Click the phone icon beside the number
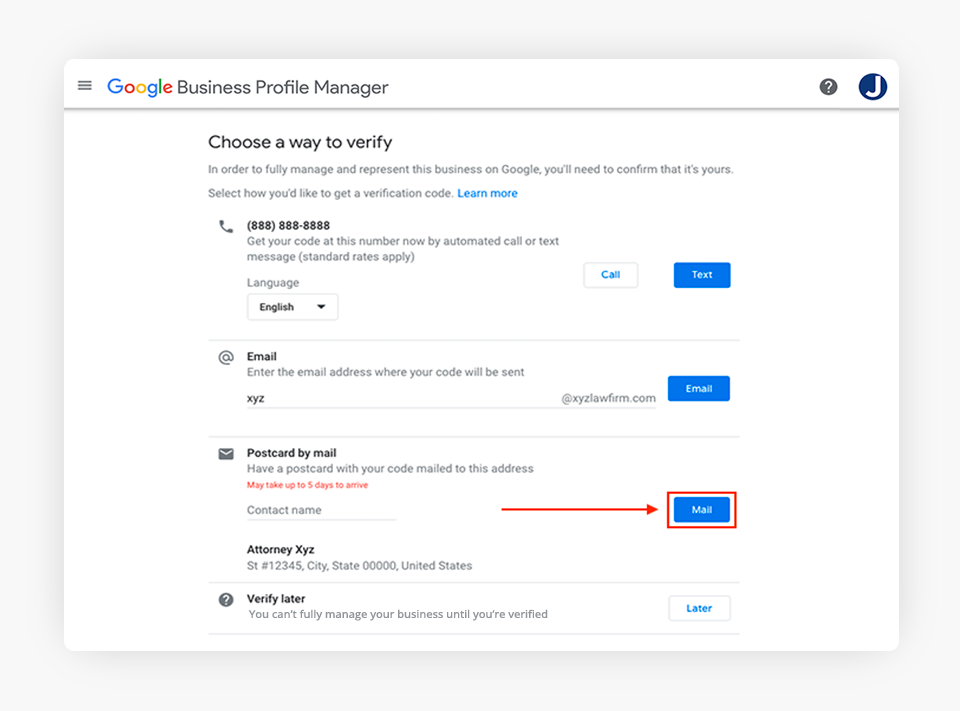This screenshot has width=960, height=711. (x=226, y=226)
